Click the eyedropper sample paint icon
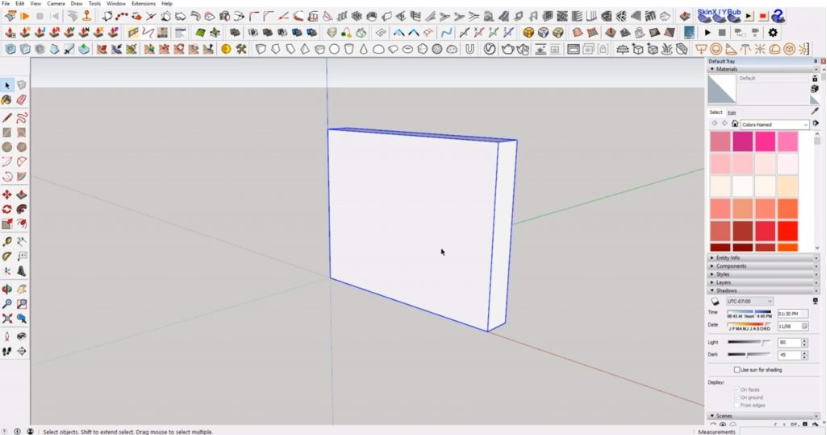Screen dimensions: 827x435 815,110
